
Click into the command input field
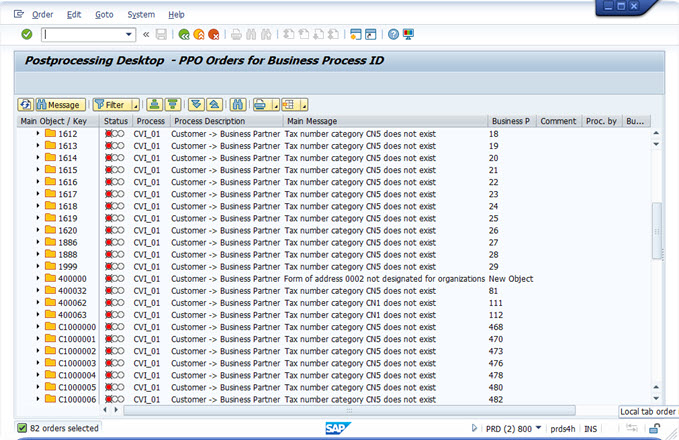[84, 35]
